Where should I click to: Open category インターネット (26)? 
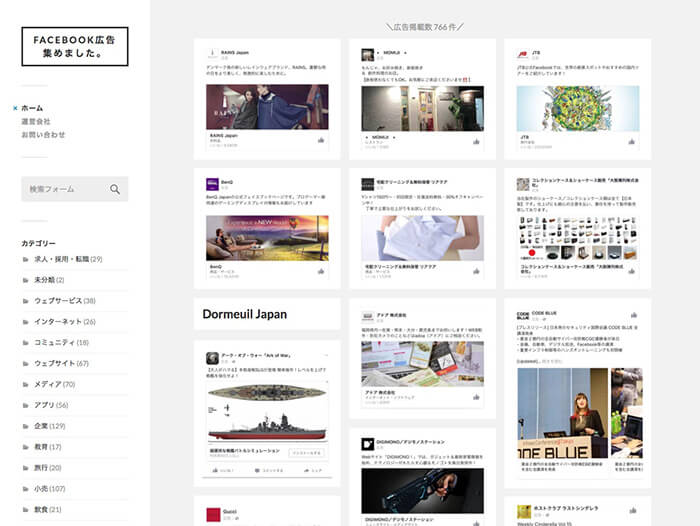65,322
